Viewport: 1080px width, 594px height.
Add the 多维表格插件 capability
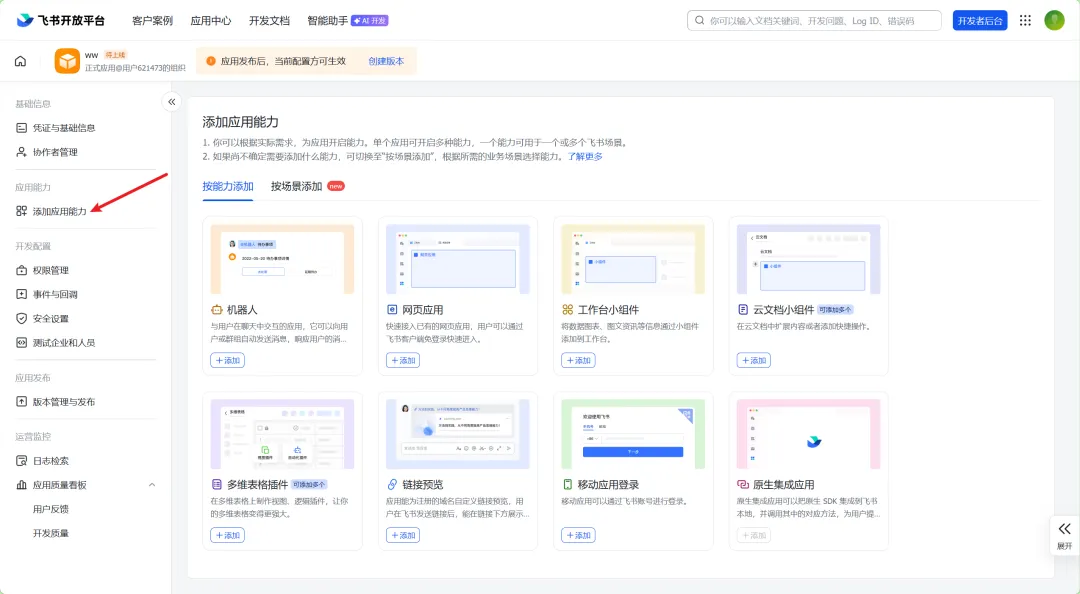227,535
